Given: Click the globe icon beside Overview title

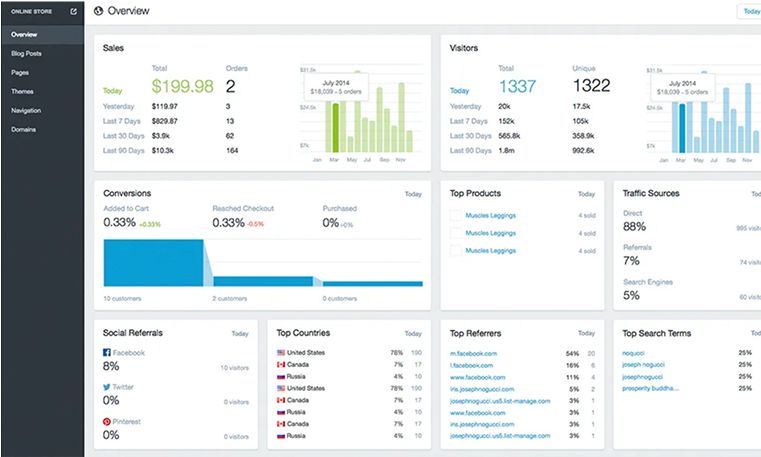Looking at the screenshot, I should point(99,11).
